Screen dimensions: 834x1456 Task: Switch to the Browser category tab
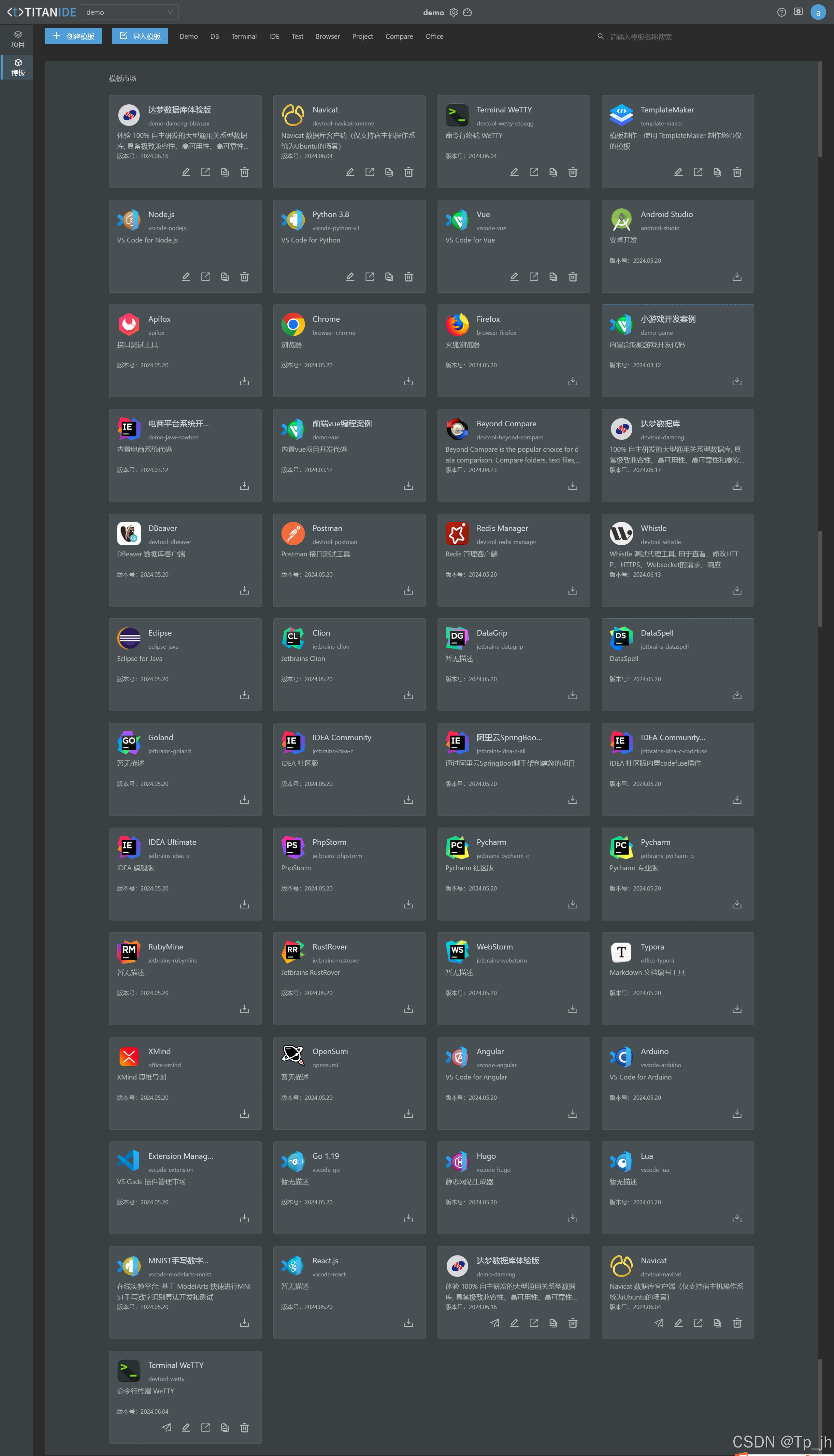tap(328, 36)
